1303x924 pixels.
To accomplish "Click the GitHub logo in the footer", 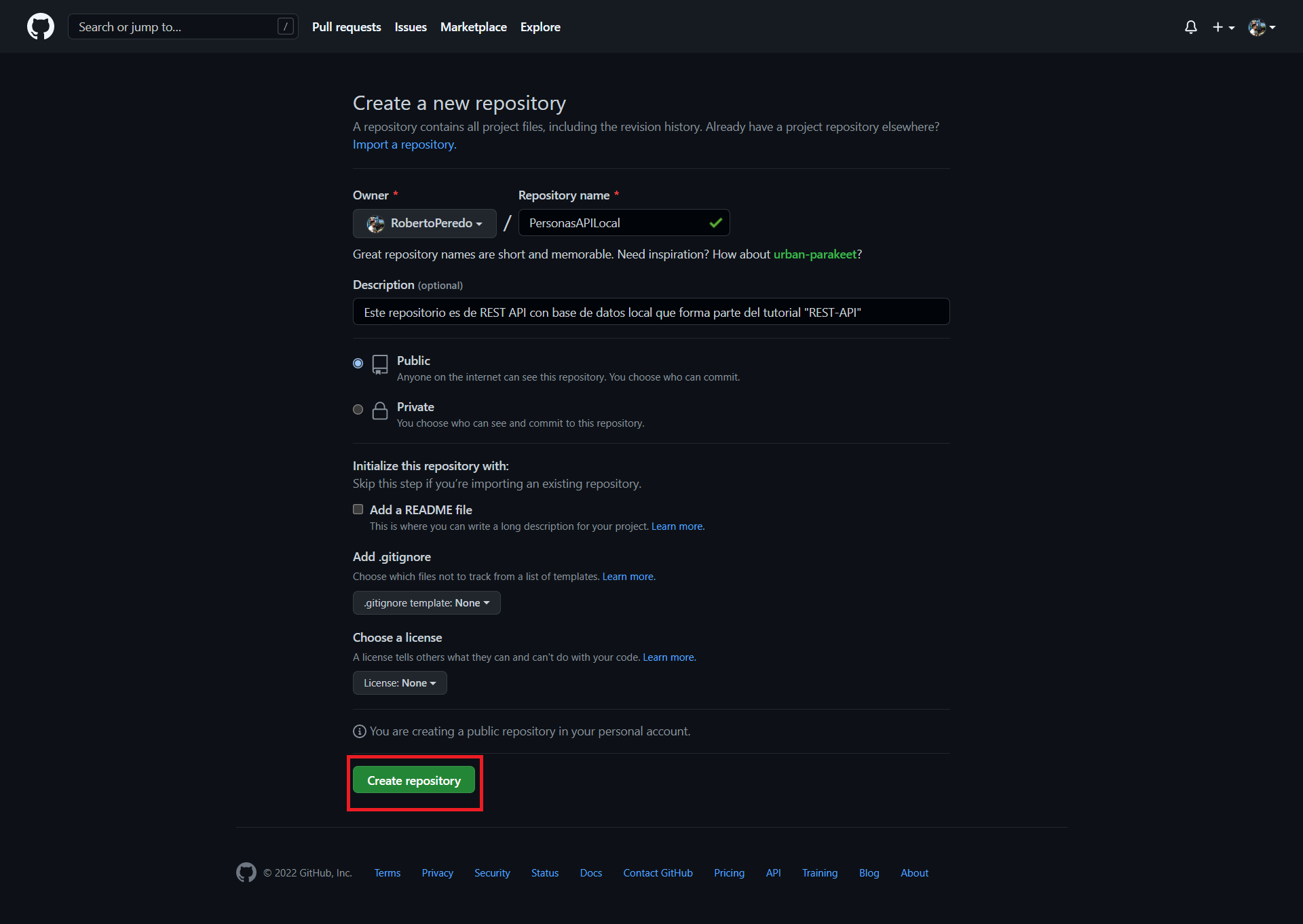I will click(246, 872).
